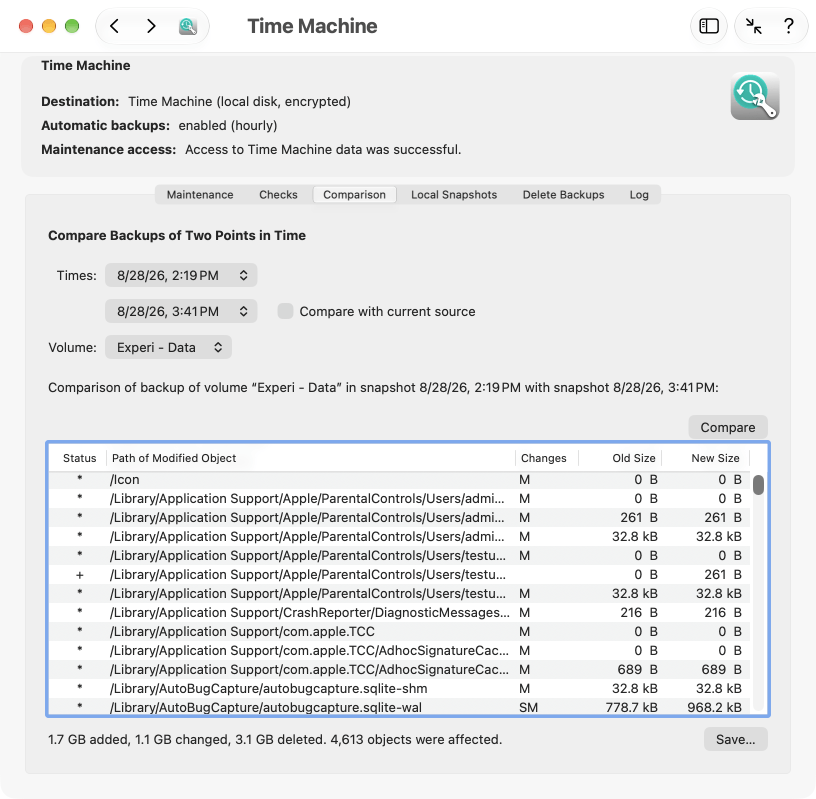Click the Compare Backups of Two Points heading
This screenshot has height=799, width=816.
point(177,235)
